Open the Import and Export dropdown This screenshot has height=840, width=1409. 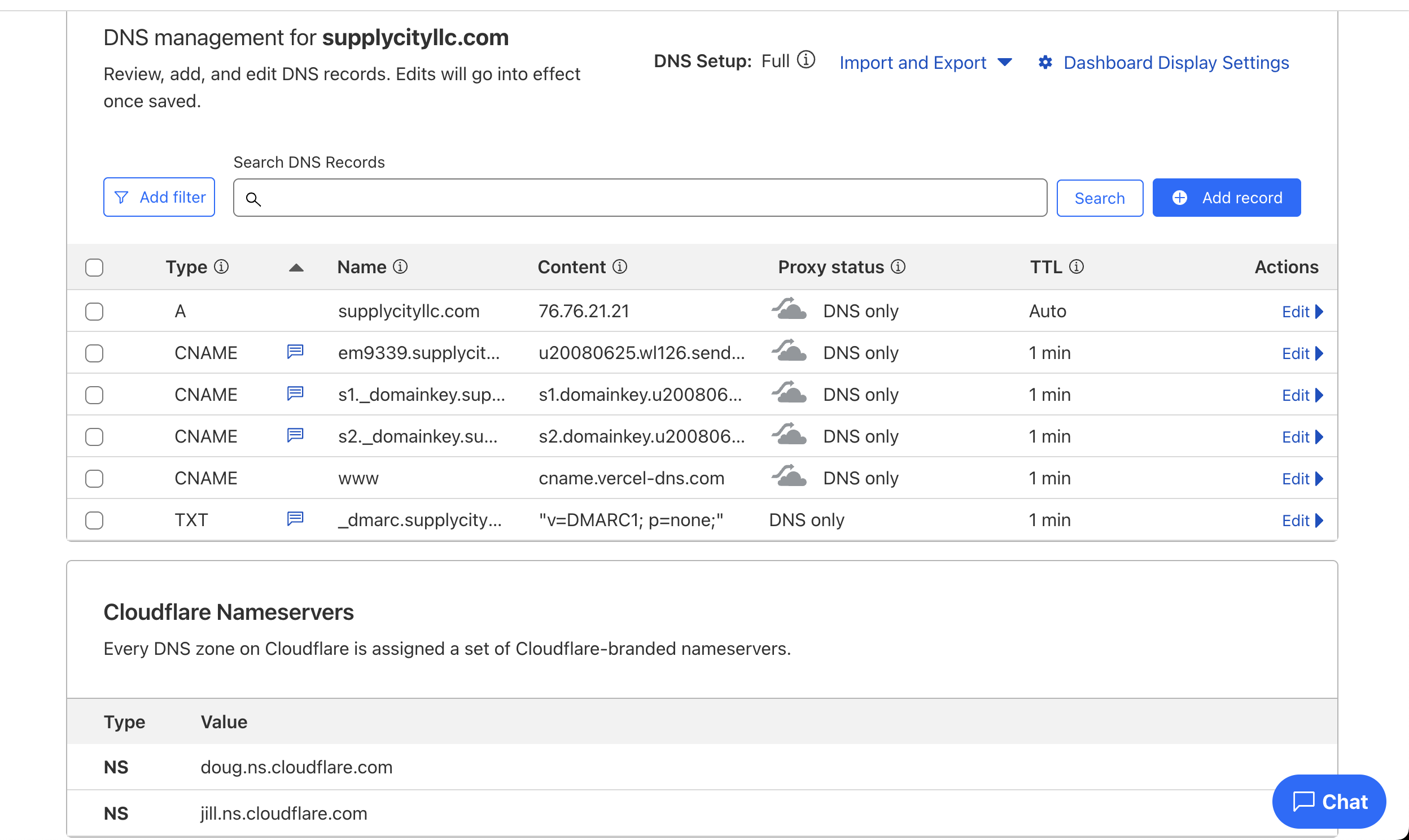point(926,62)
